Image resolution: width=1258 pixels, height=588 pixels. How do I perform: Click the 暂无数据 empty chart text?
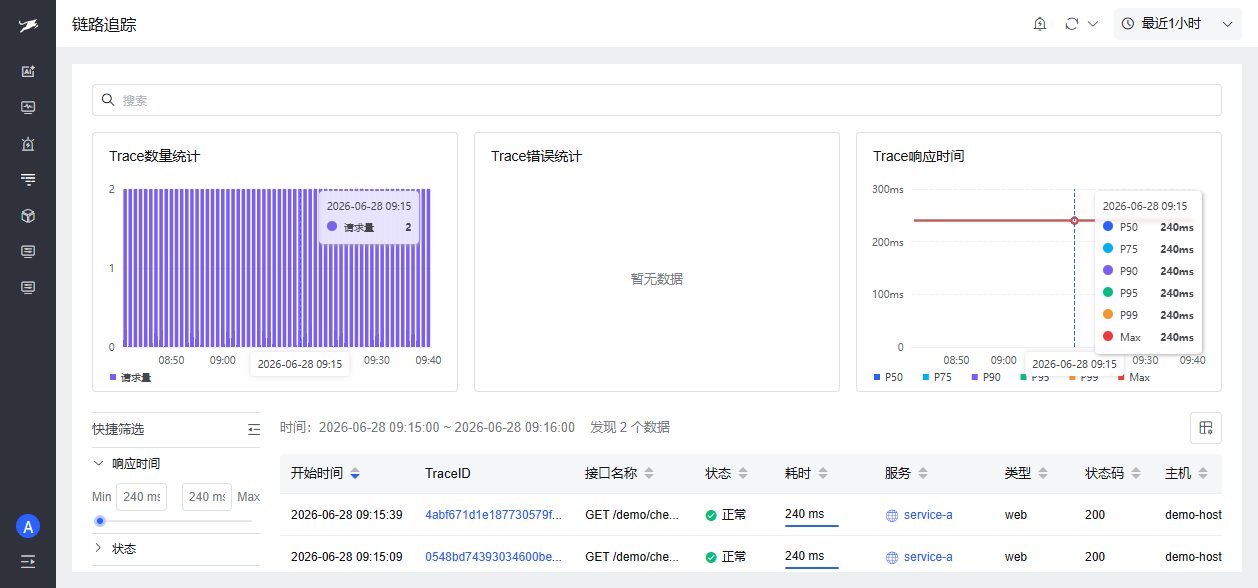[657, 279]
